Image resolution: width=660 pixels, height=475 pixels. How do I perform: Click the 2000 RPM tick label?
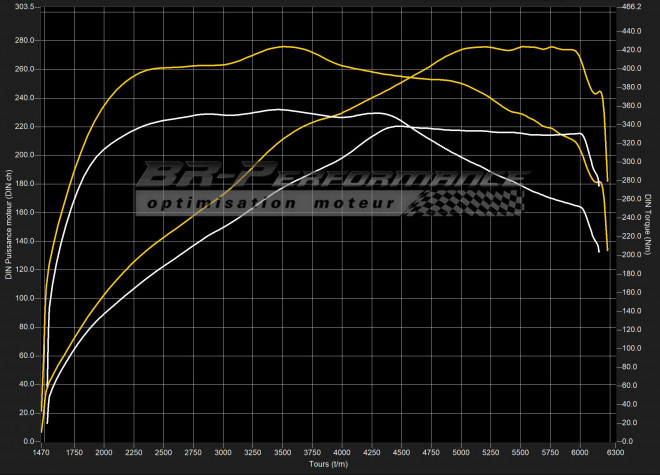click(x=105, y=453)
